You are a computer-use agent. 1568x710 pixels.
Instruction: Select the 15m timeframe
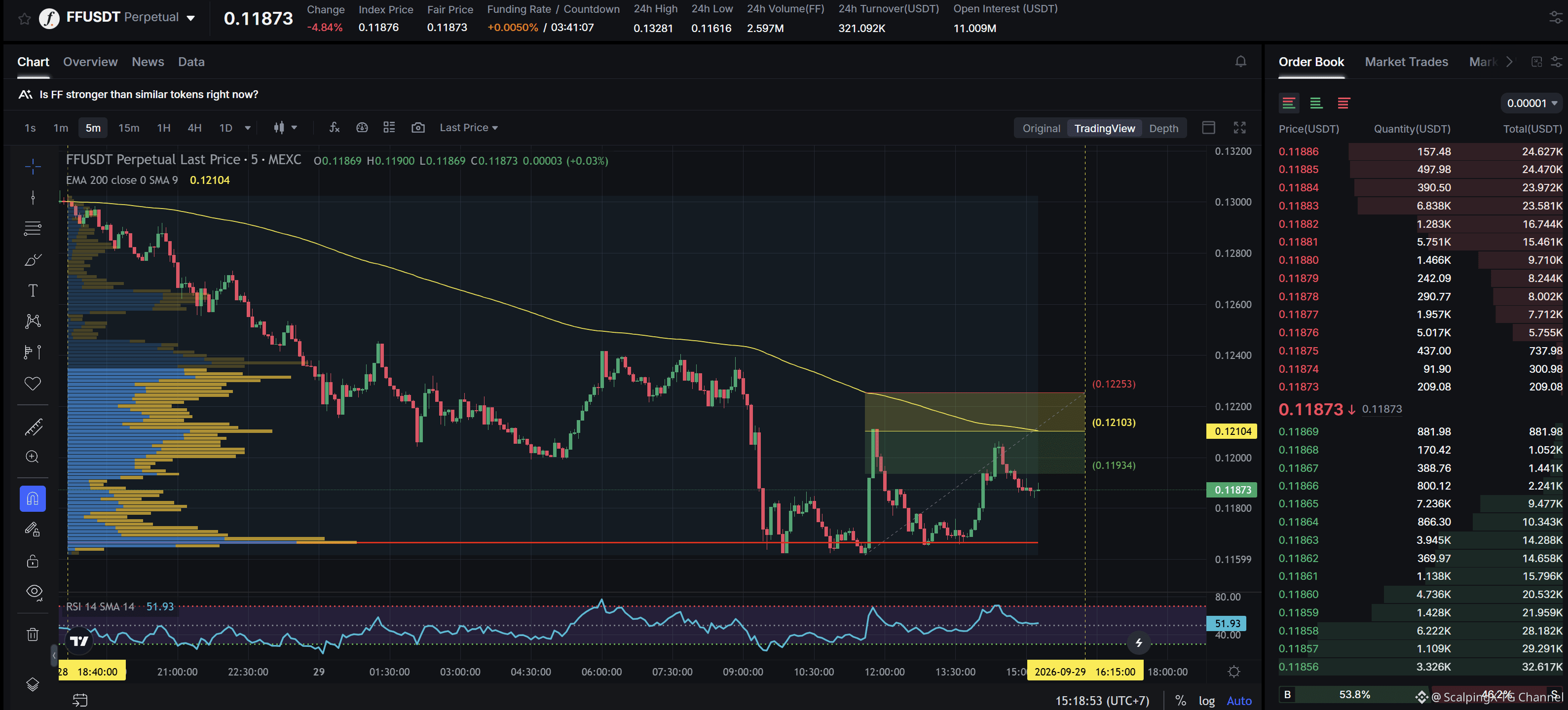coord(128,128)
